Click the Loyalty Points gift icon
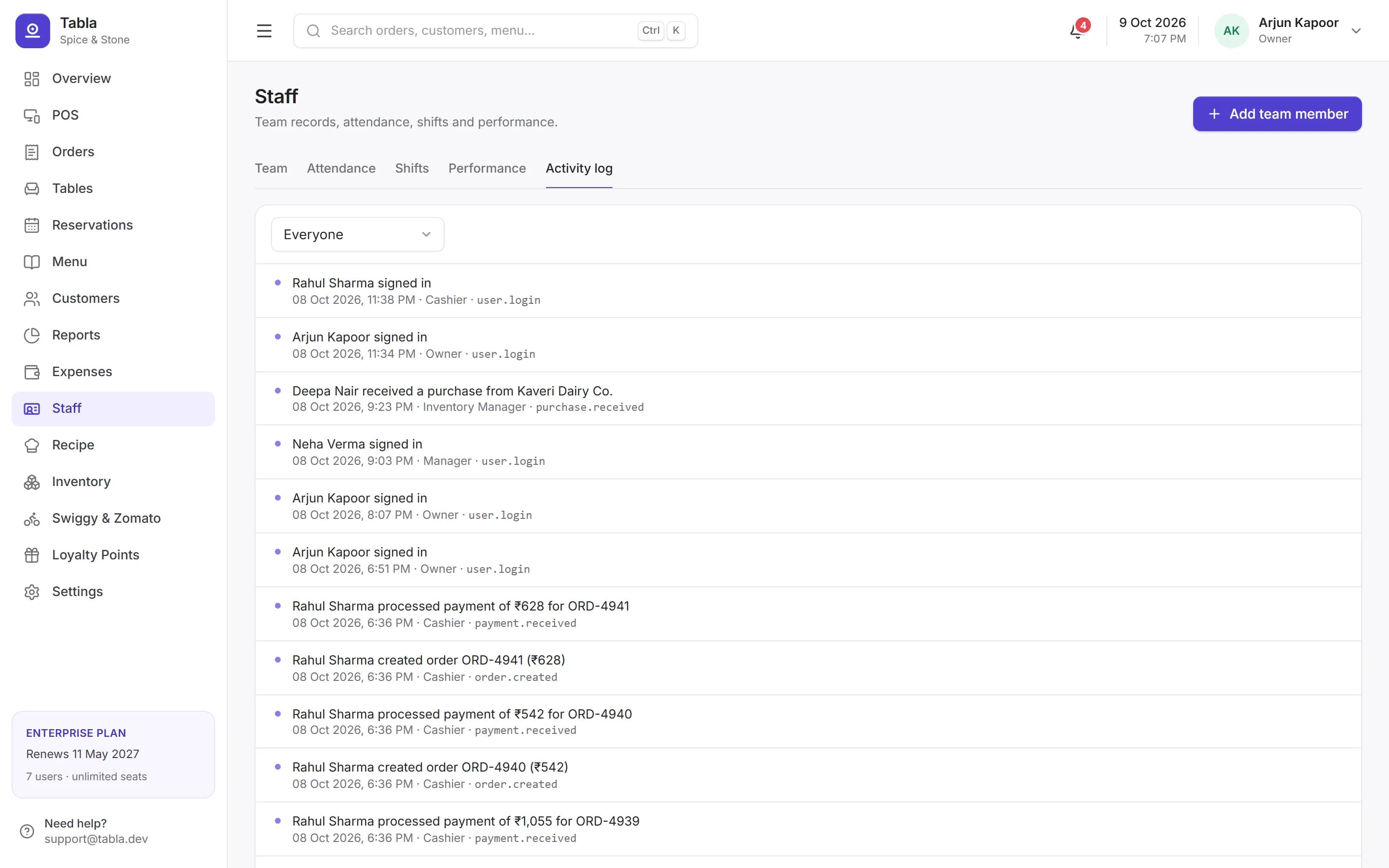Viewport: 1389px width, 868px height. [x=31, y=555]
